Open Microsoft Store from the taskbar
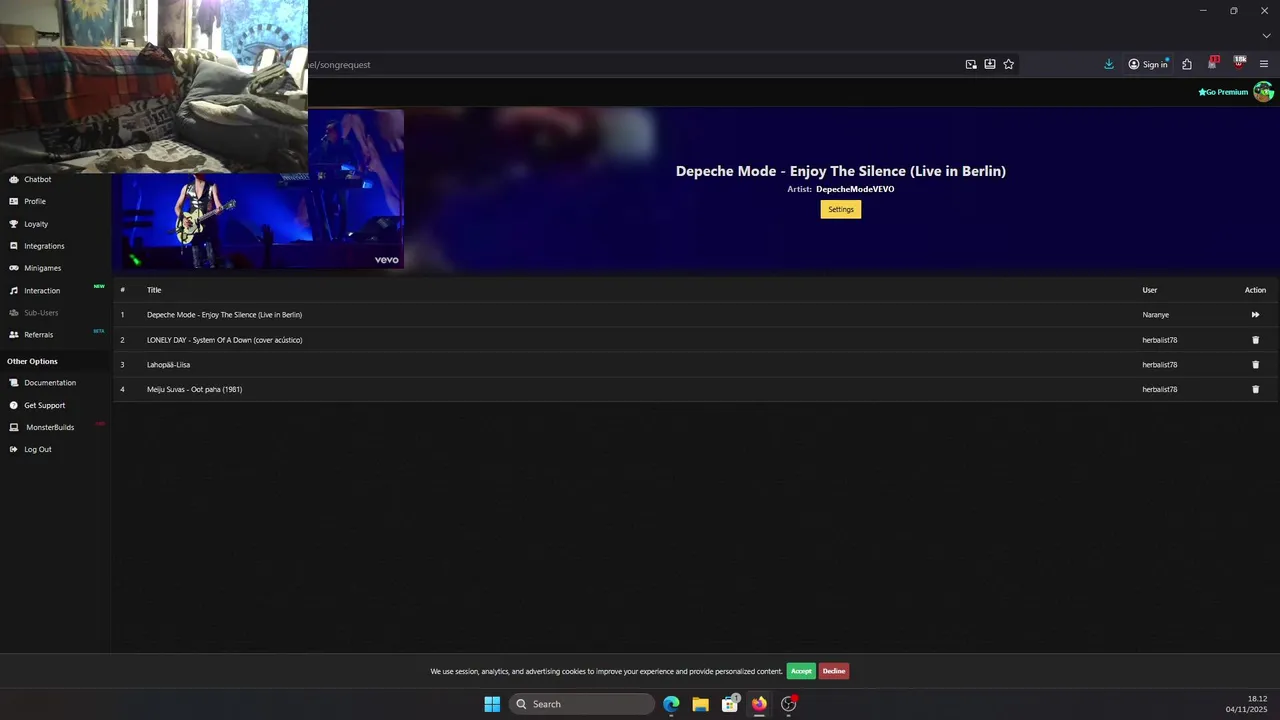 (730, 704)
